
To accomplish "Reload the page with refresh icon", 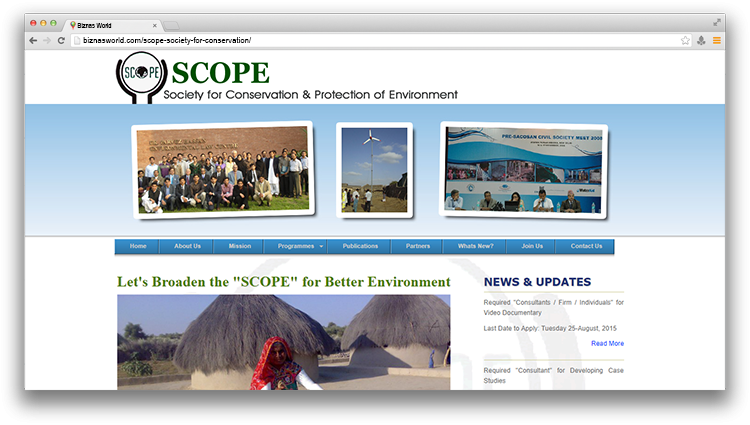I will [61, 40].
